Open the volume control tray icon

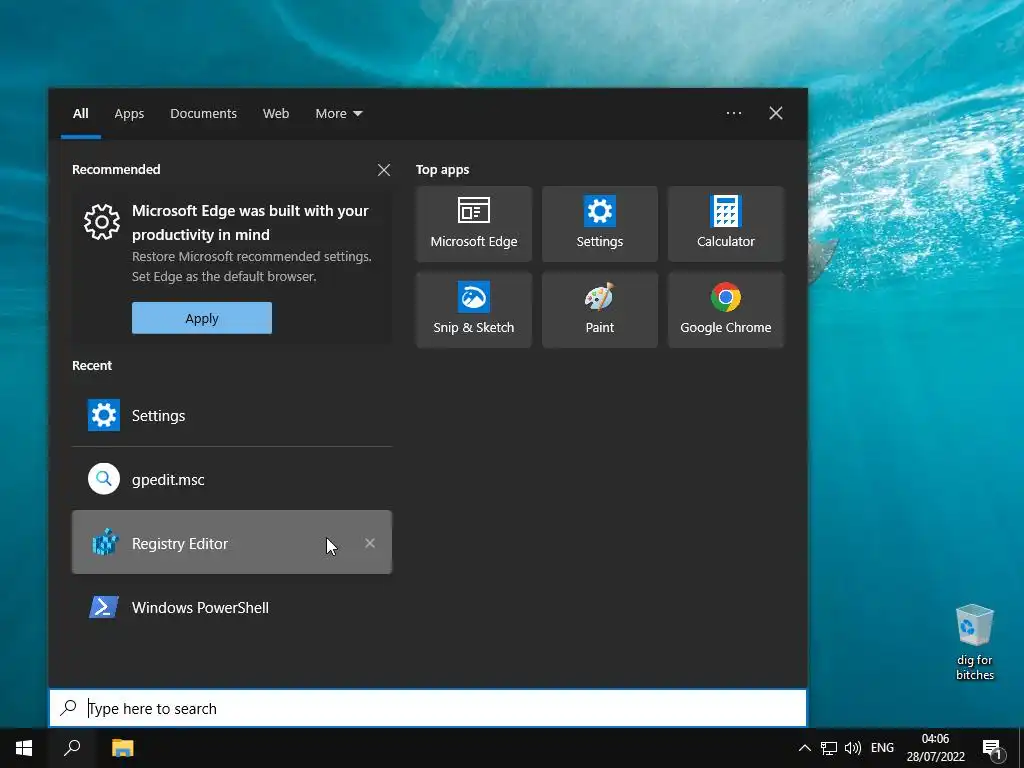click(852, 748)
